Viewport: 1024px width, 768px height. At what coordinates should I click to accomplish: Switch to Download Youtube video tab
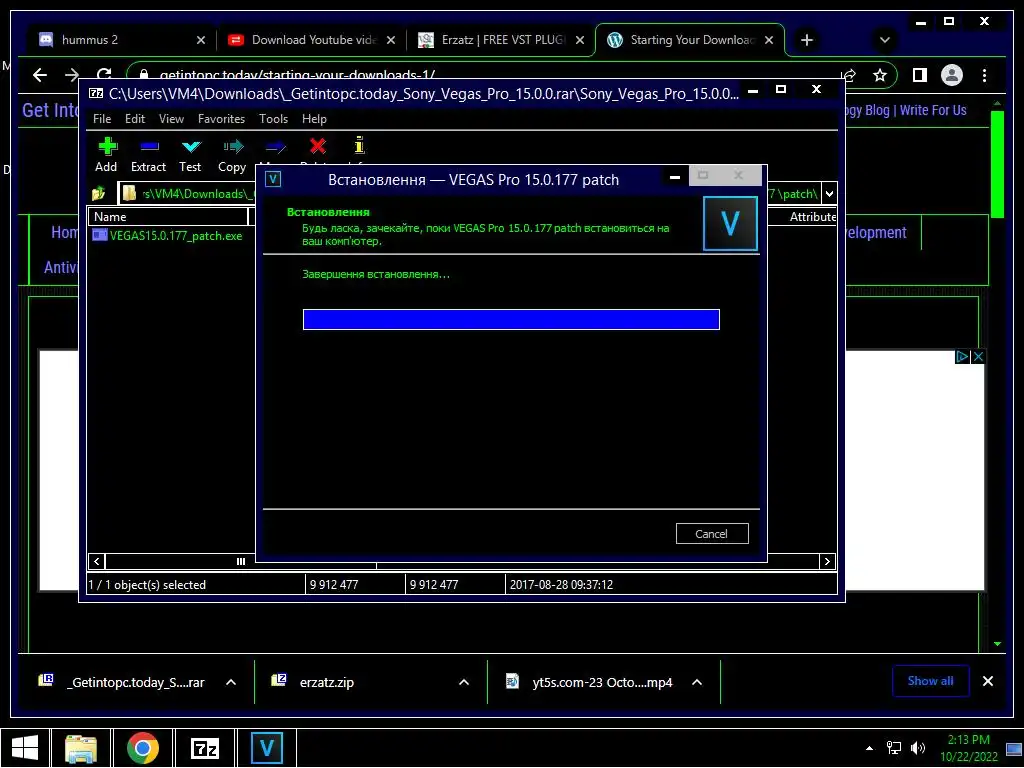coord(310,40)
